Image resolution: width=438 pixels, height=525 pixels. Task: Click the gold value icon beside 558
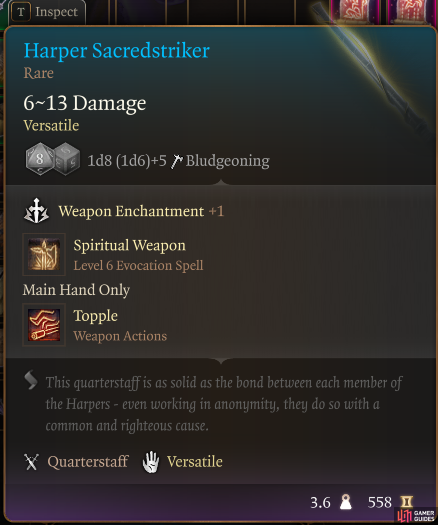tap(406, 502)
